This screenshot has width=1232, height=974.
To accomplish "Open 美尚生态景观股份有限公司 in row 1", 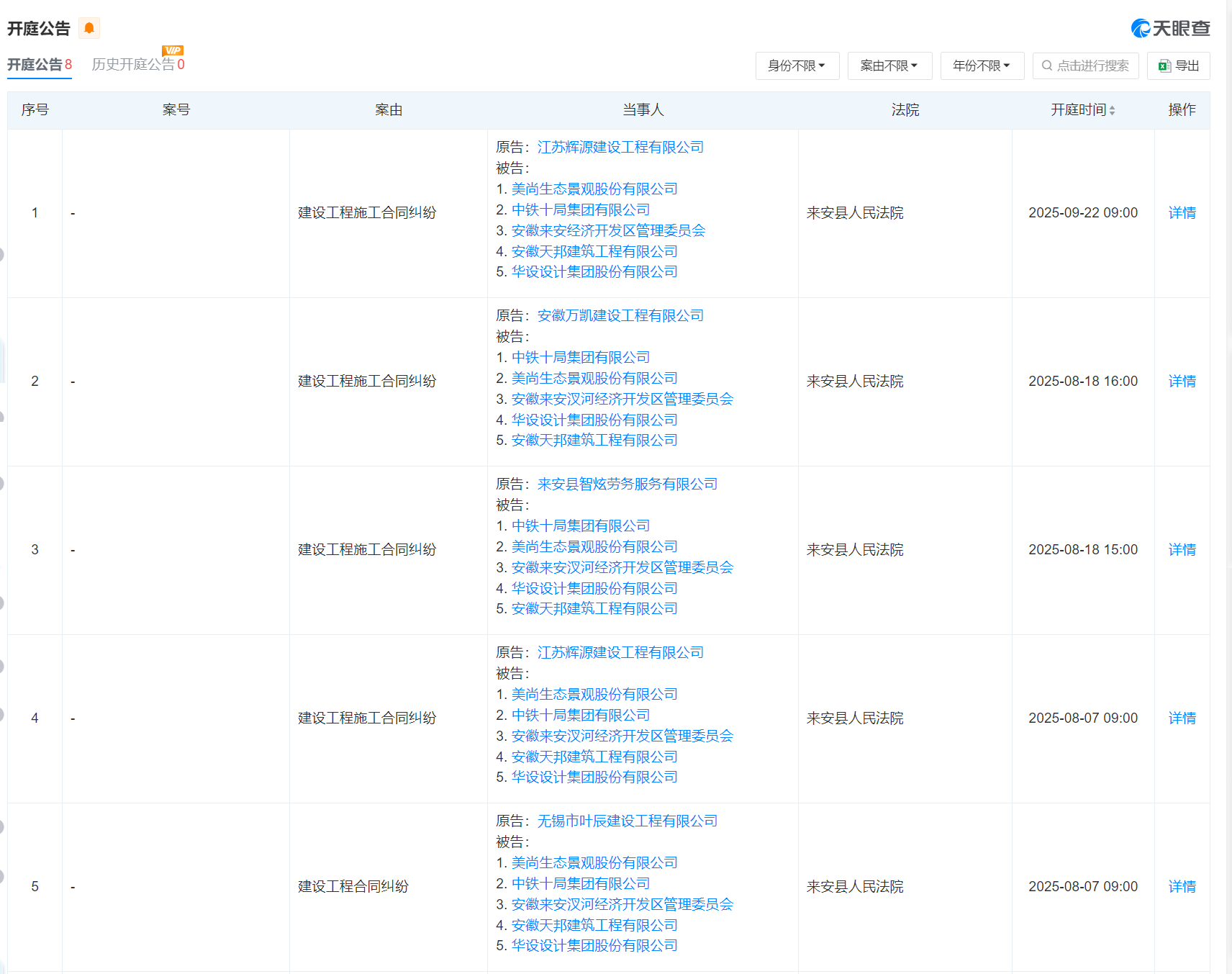I will pyautogui.click(x=594, y=189).
